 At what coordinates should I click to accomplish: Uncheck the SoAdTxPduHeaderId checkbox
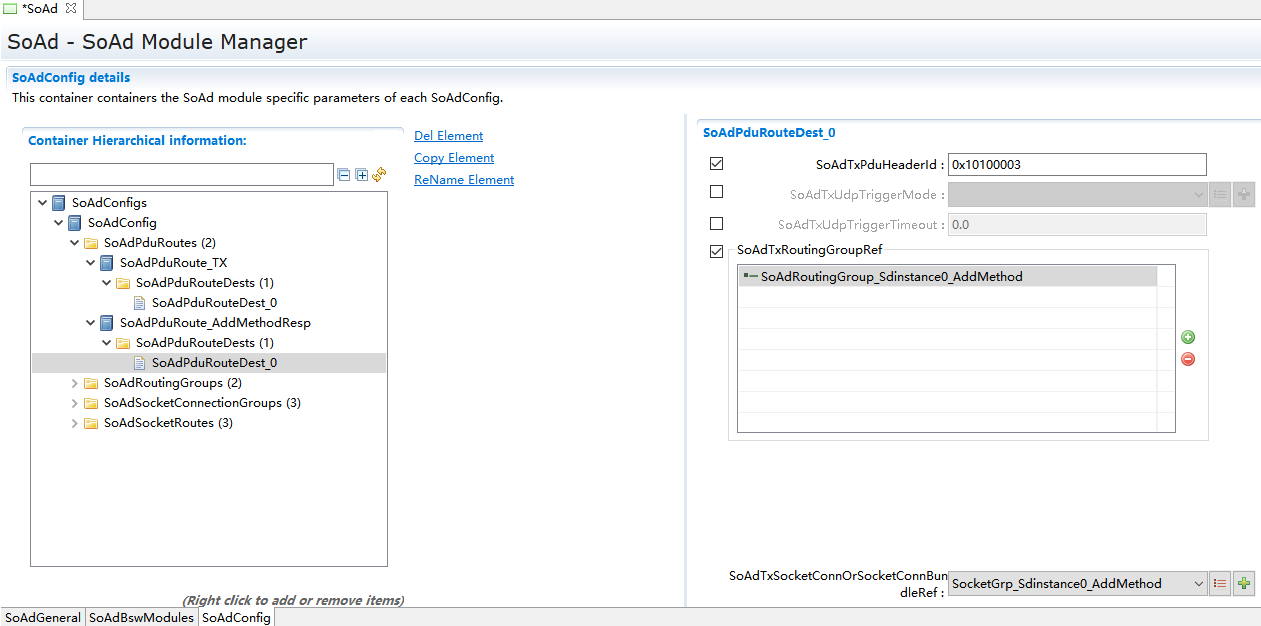pos(716,164)
